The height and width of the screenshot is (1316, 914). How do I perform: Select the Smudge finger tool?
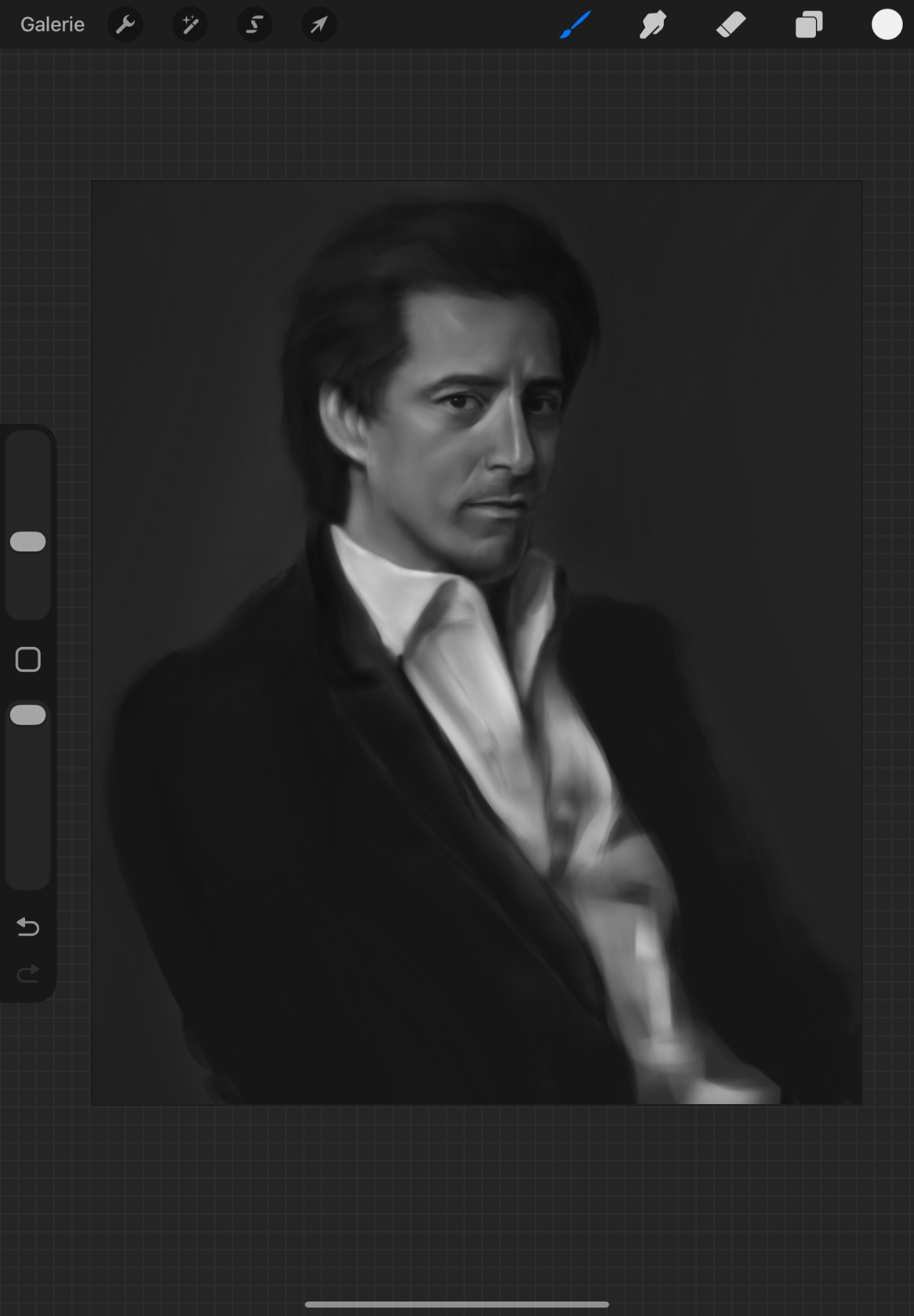click(x=653, y=25)
